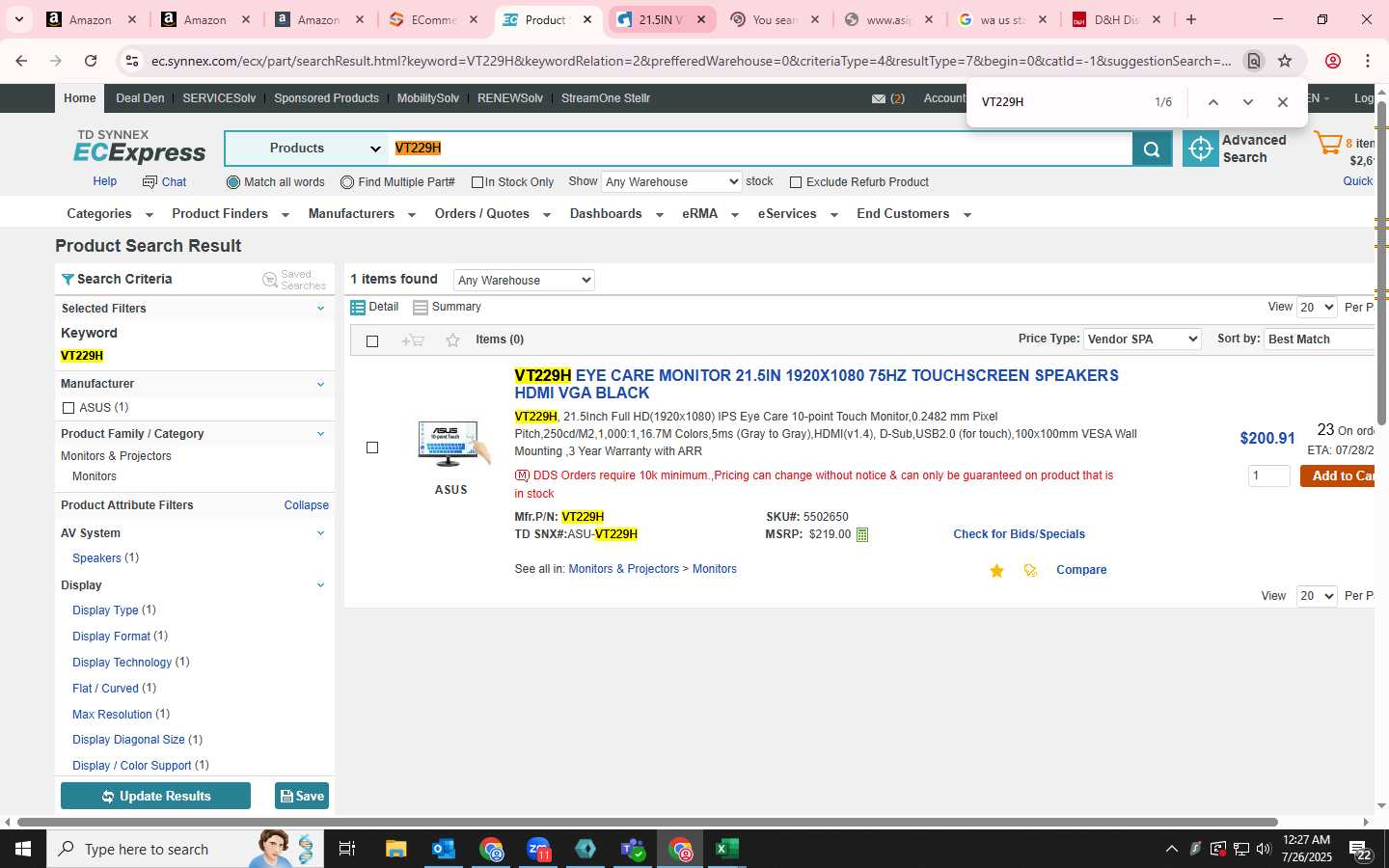Check the In Stock Only checkbox

477,182
